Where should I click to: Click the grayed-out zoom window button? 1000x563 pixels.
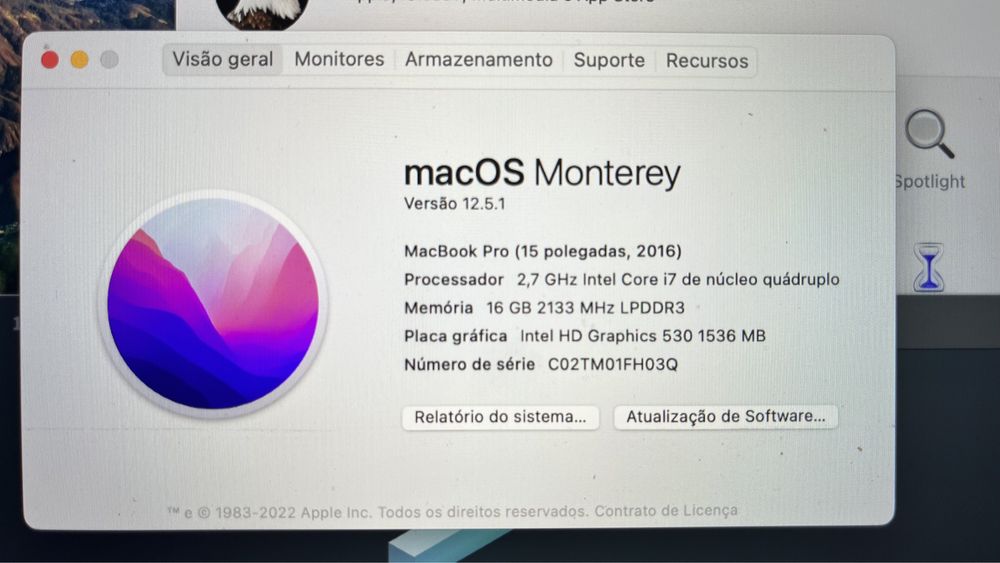coord(110,59)
